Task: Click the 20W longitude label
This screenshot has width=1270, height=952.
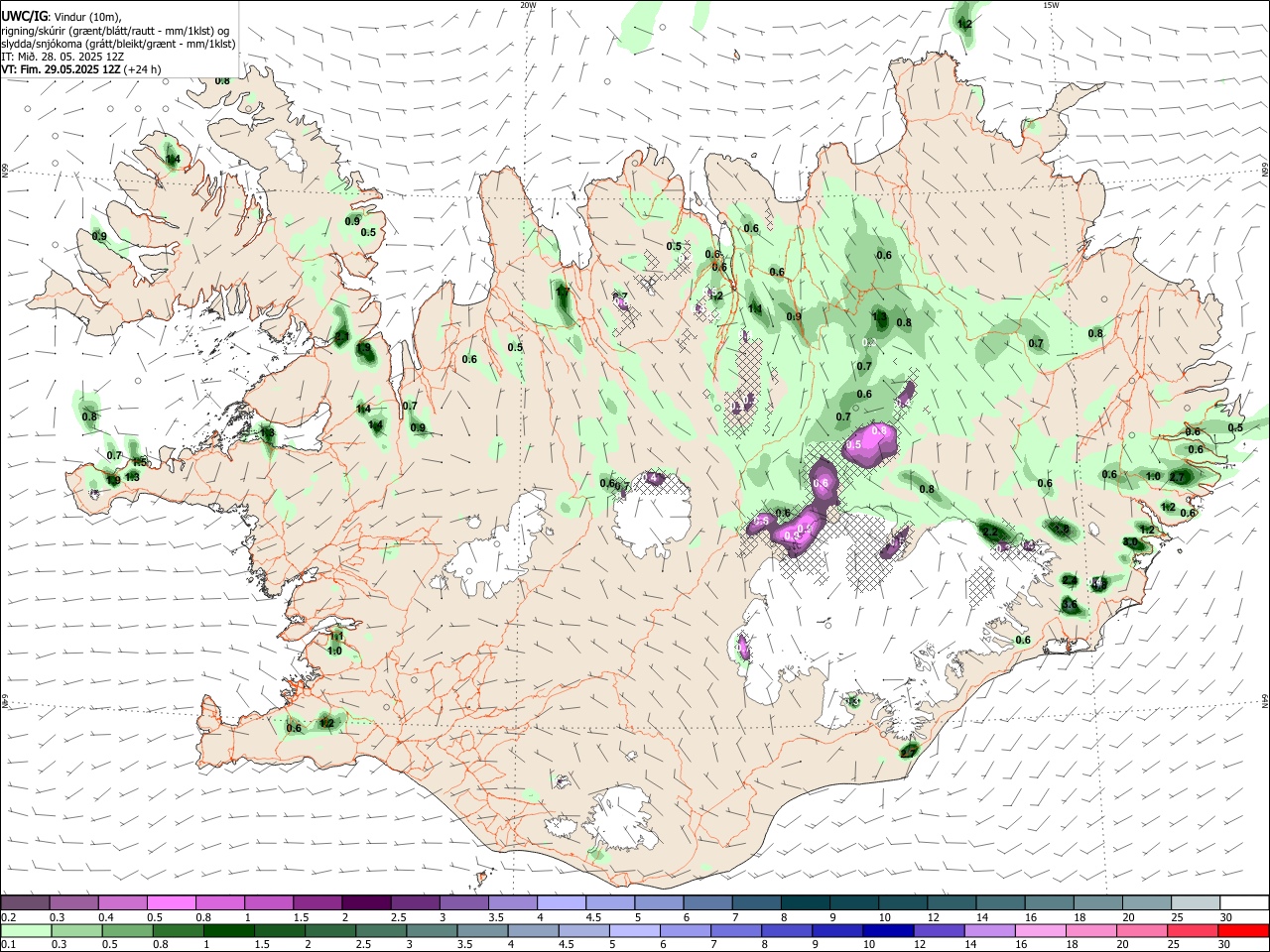Action: click(x=528, y=5)
